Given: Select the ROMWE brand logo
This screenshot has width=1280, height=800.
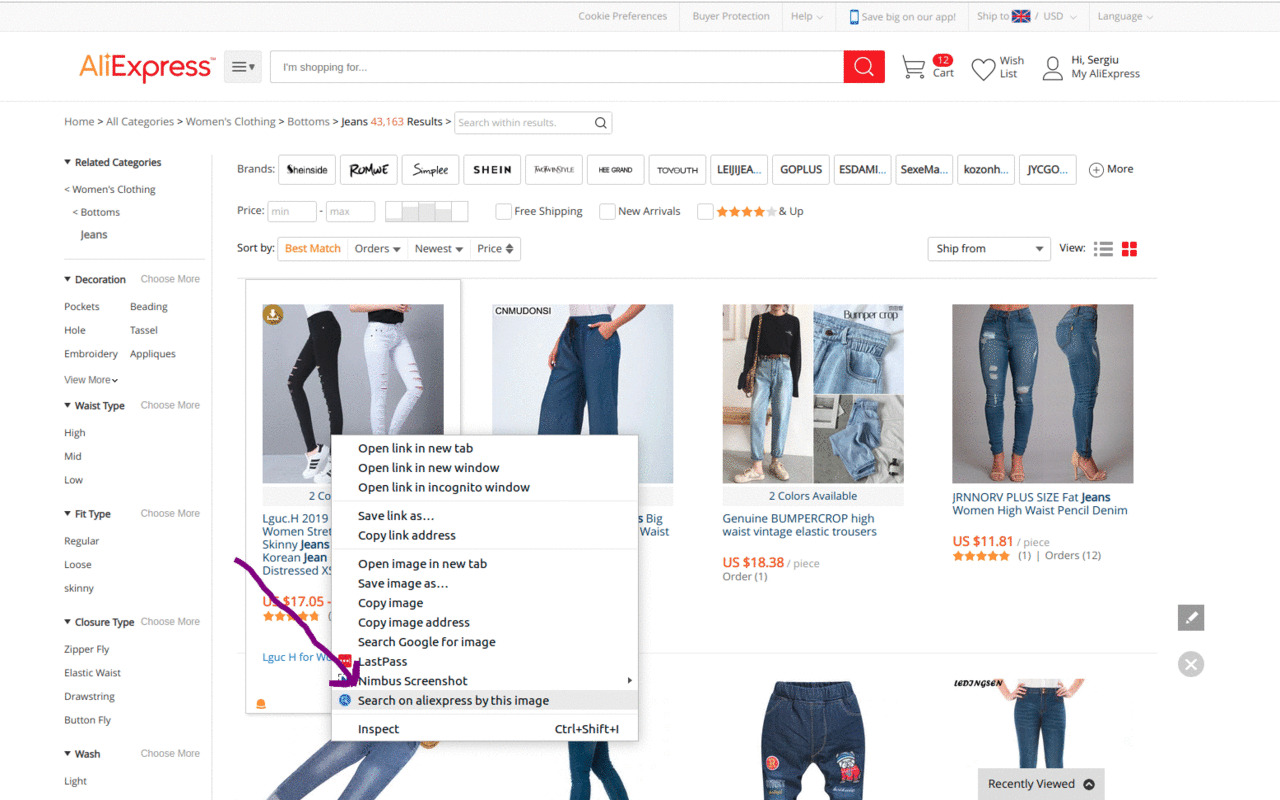Looking at the screenshot, I should pos(369,170).
